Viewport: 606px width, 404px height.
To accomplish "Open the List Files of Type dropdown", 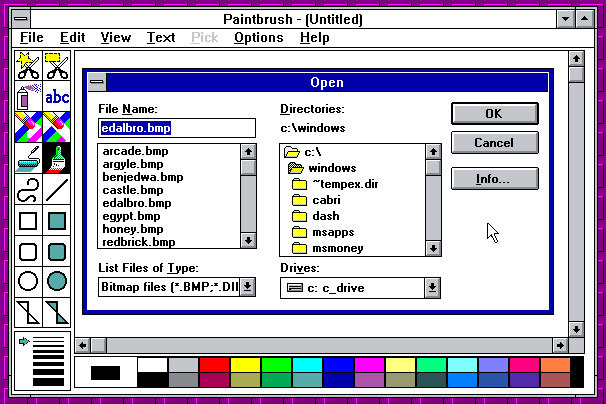I will point(247,287).
